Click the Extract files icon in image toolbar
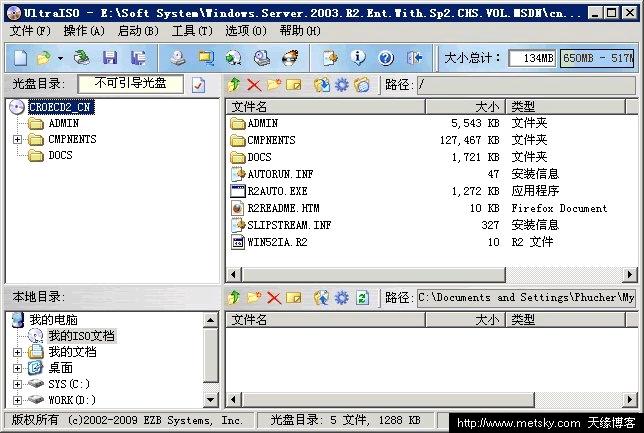The height and width of the screenshot is (433, 644). [x=322, y=85]
